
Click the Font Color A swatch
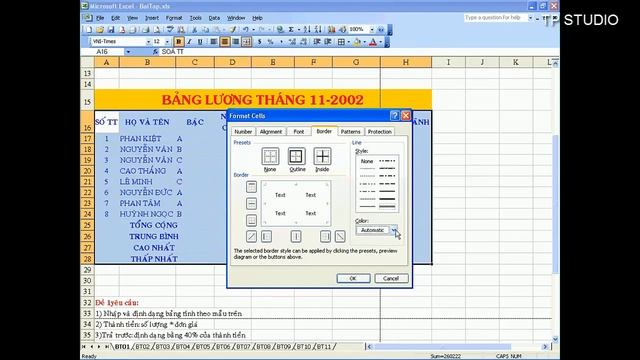click(373, 42)
